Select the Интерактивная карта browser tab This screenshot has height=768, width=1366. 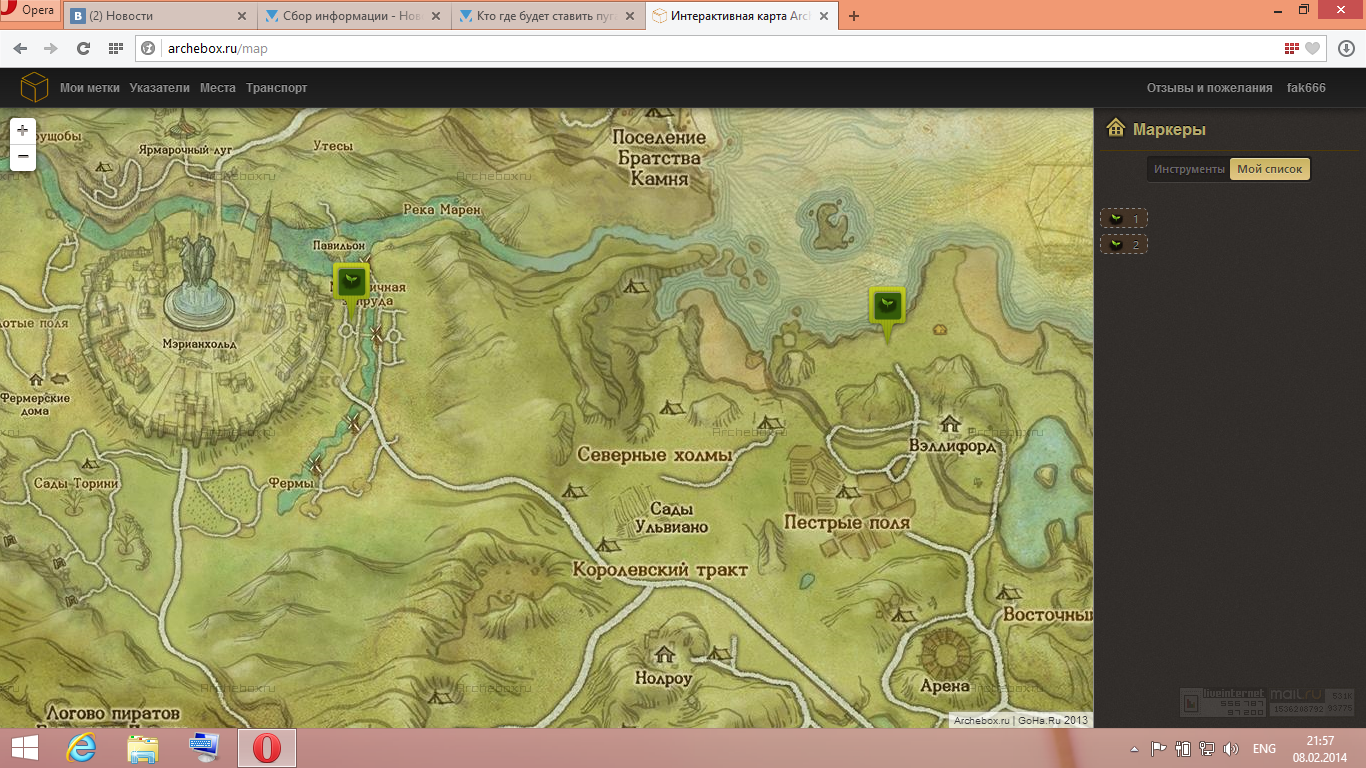tap(741, 16)
